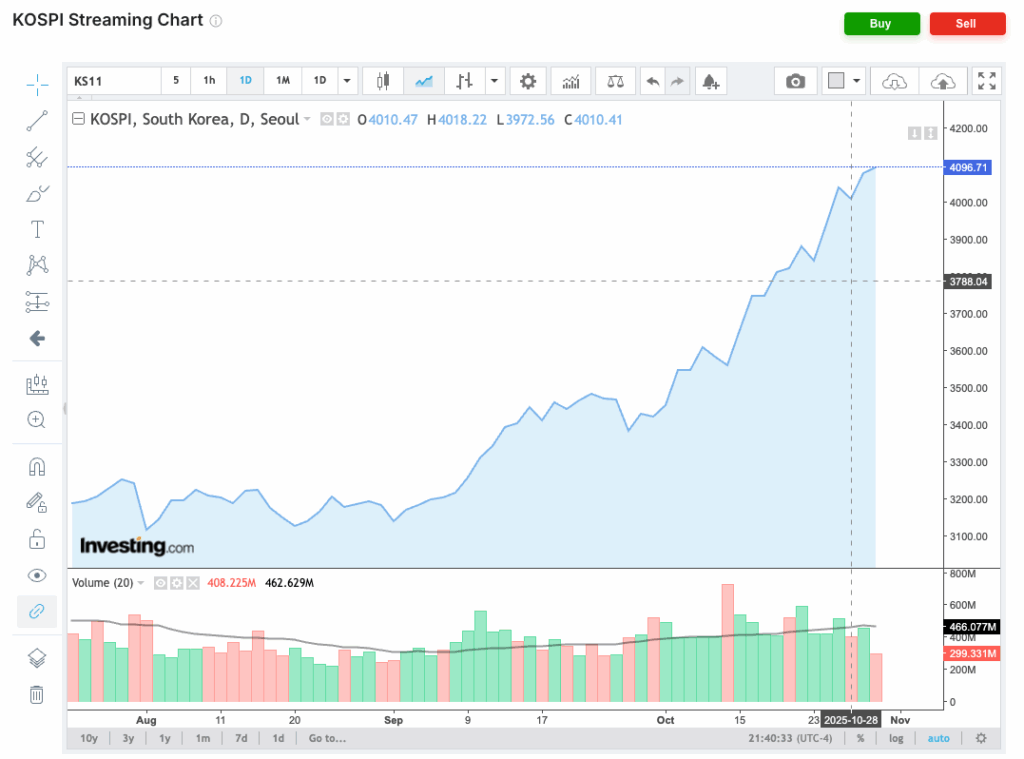Open chart settings with the gear icon
Image resolution: width=1024 pixels, height=759 pixels.
[528, 81]
